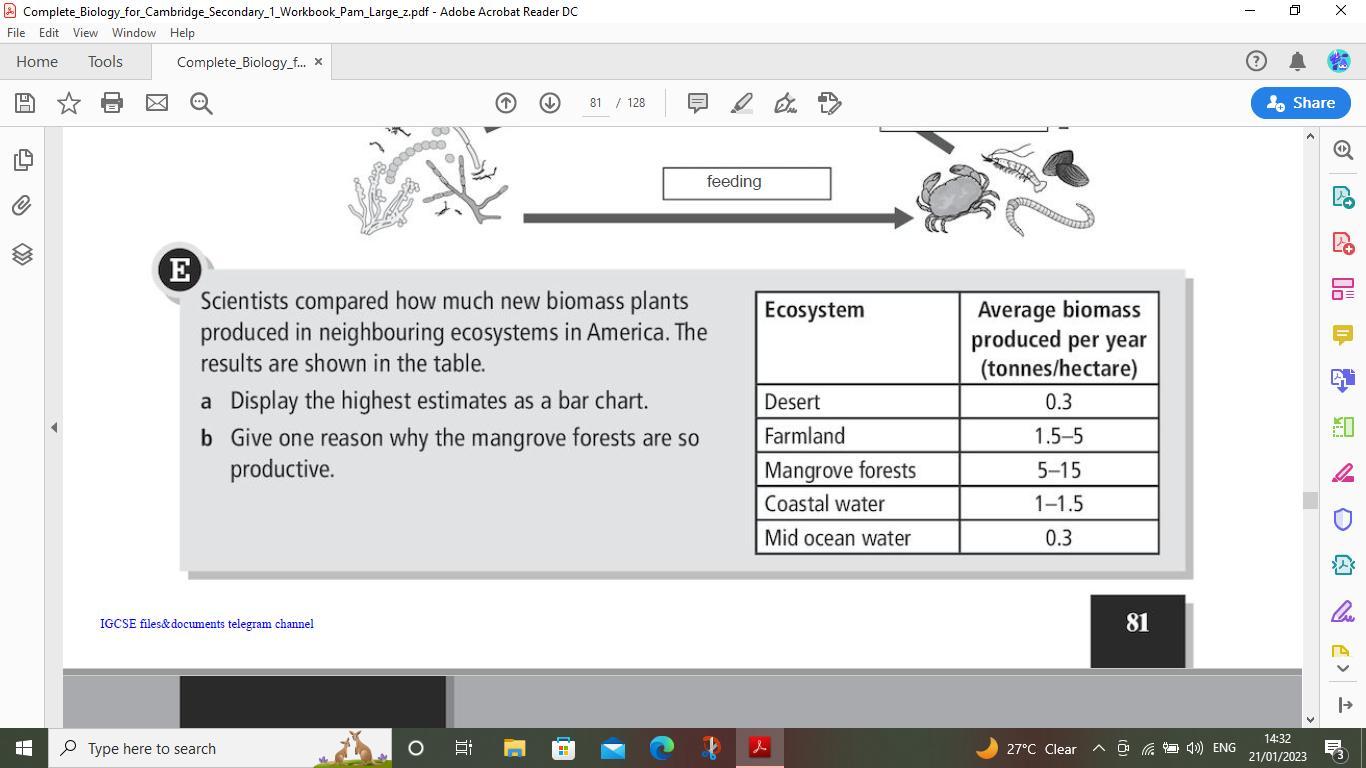Expand the left navigation pane arrow
The width and height of the screenshot is (1366, 768).
[x=54, y=428]
